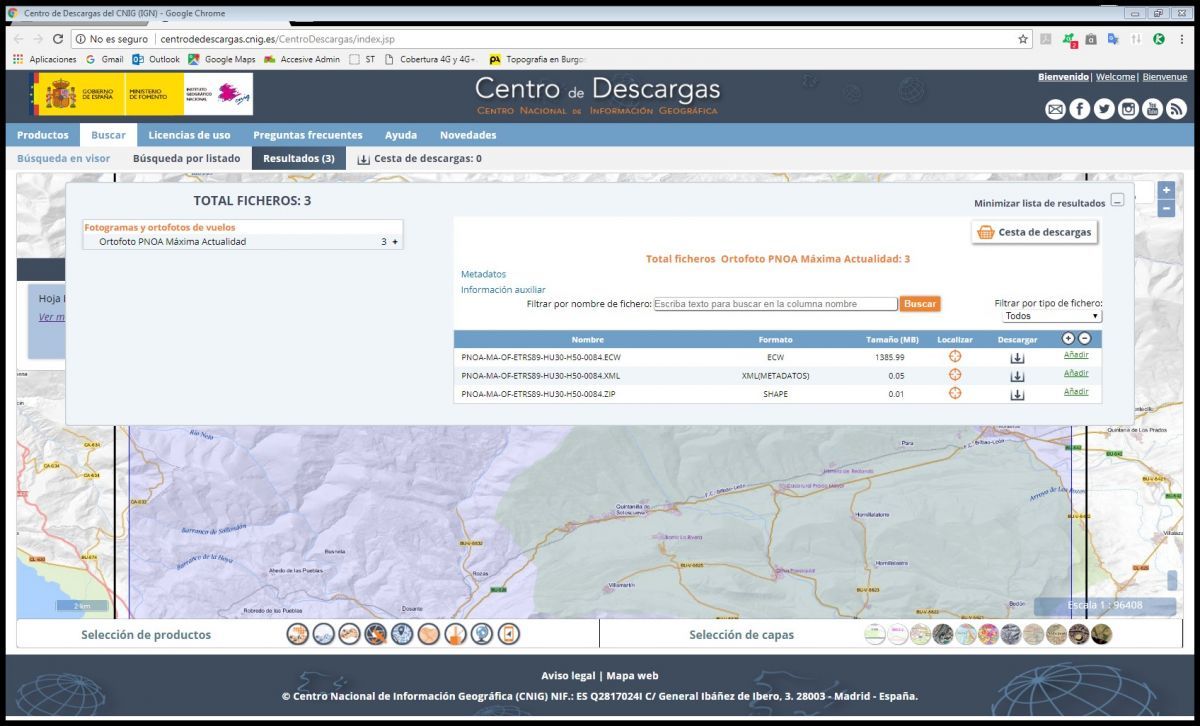Click the orange Buscar filter button
Screen dimensions: 1200x726
920,303
